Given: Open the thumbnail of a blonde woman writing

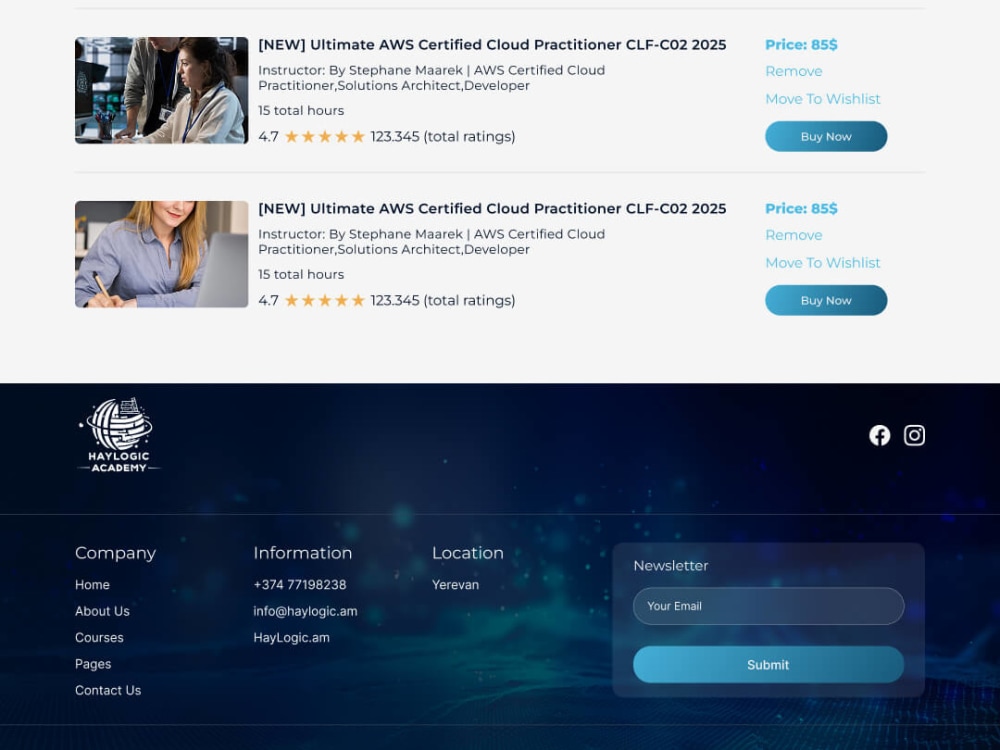Looking at the screenshot, I should tap(161, 254).
